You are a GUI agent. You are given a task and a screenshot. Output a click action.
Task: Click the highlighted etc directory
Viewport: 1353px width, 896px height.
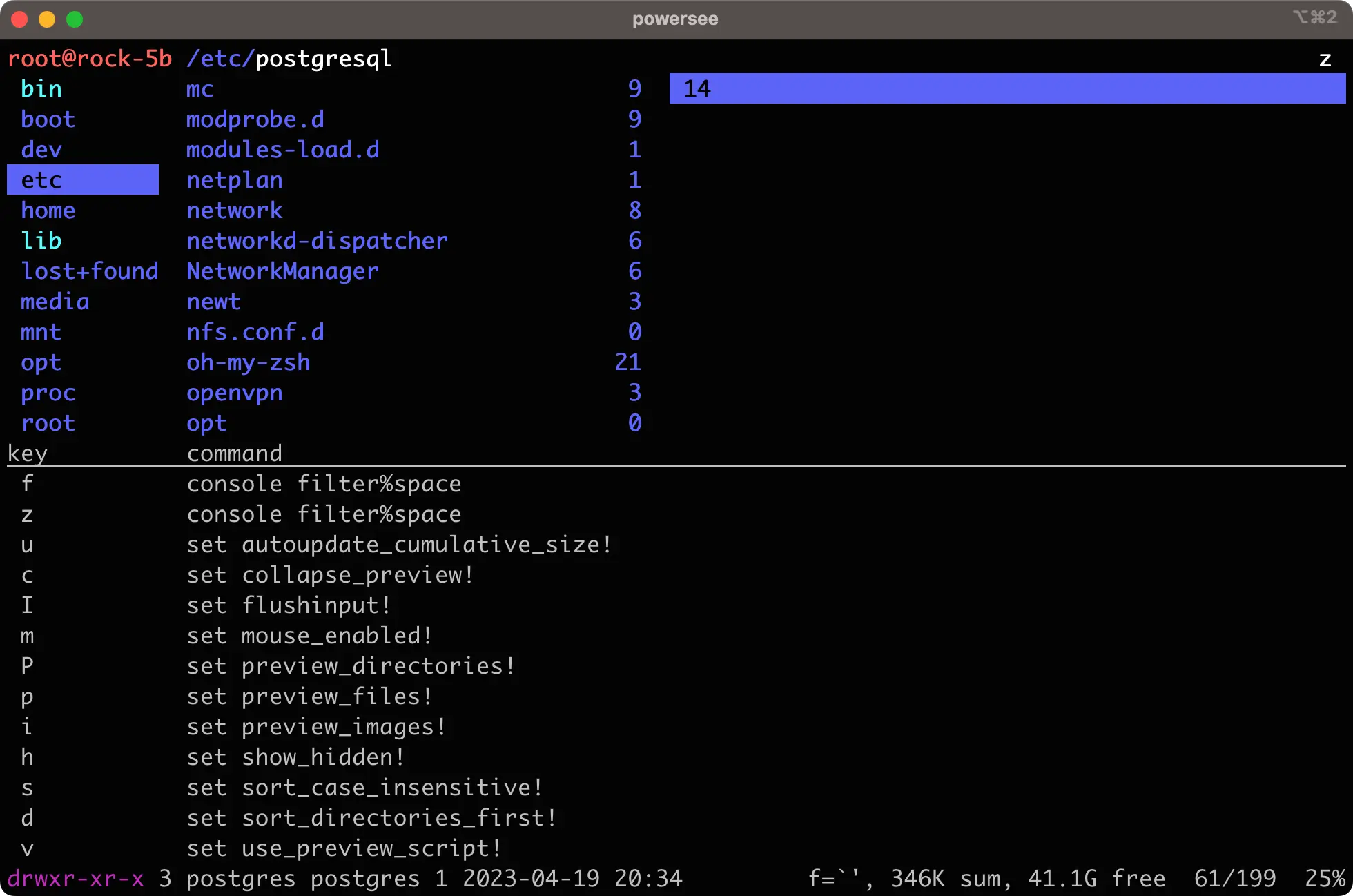click(83, 180)
